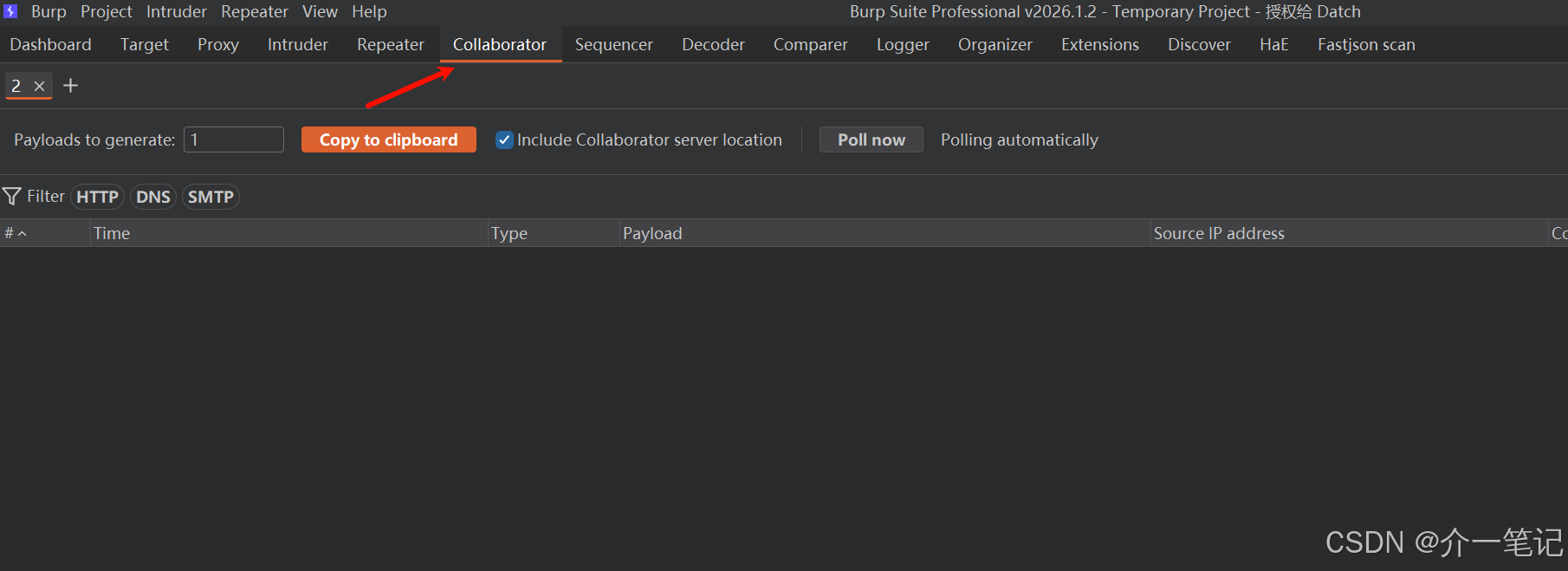Switch to the Repeater tool tab

[x=391, y=44]
